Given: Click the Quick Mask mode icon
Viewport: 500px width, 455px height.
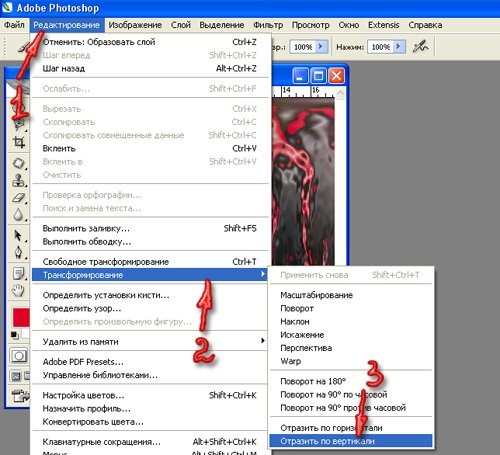Looking at the screenshot, I should 18,356.
